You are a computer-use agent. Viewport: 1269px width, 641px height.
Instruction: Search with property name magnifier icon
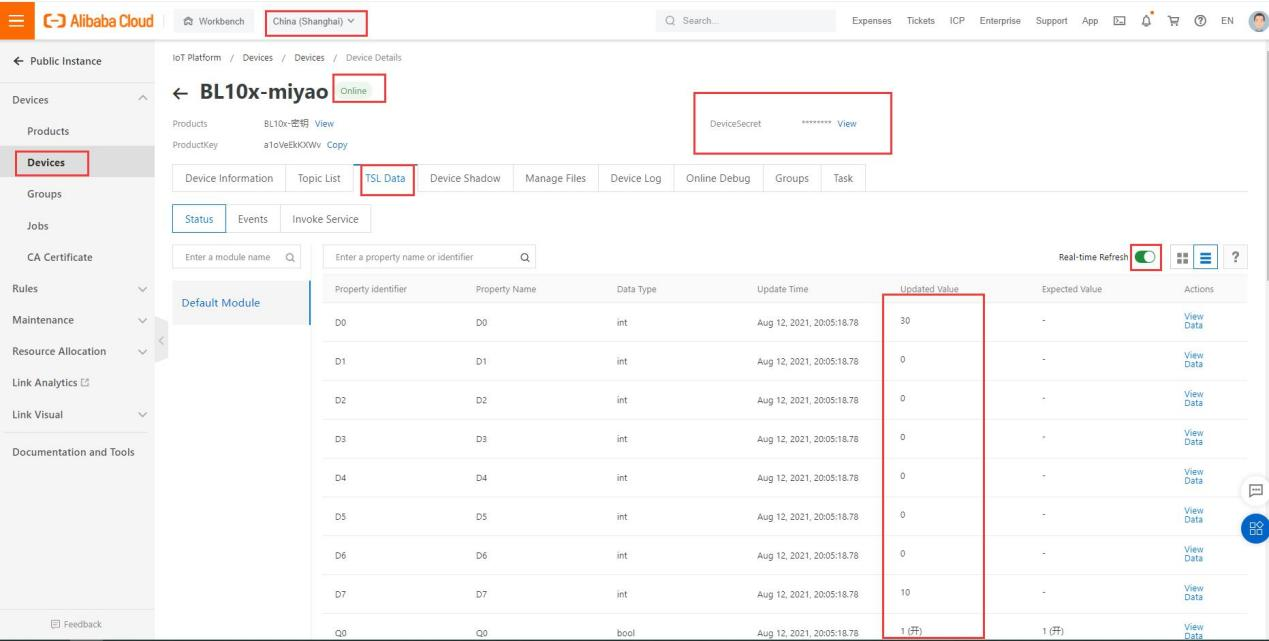point(524,257)
